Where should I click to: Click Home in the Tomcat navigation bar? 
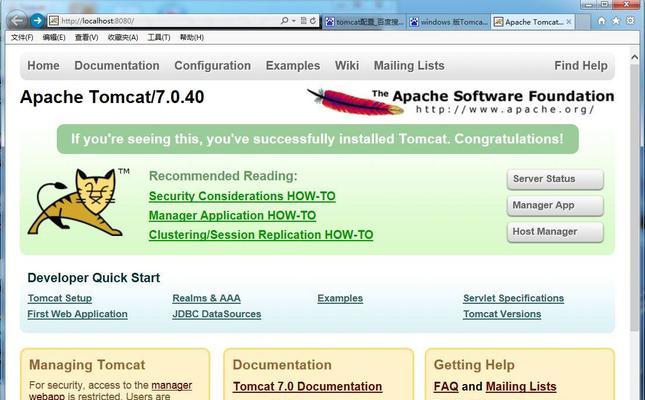(43, 65)
